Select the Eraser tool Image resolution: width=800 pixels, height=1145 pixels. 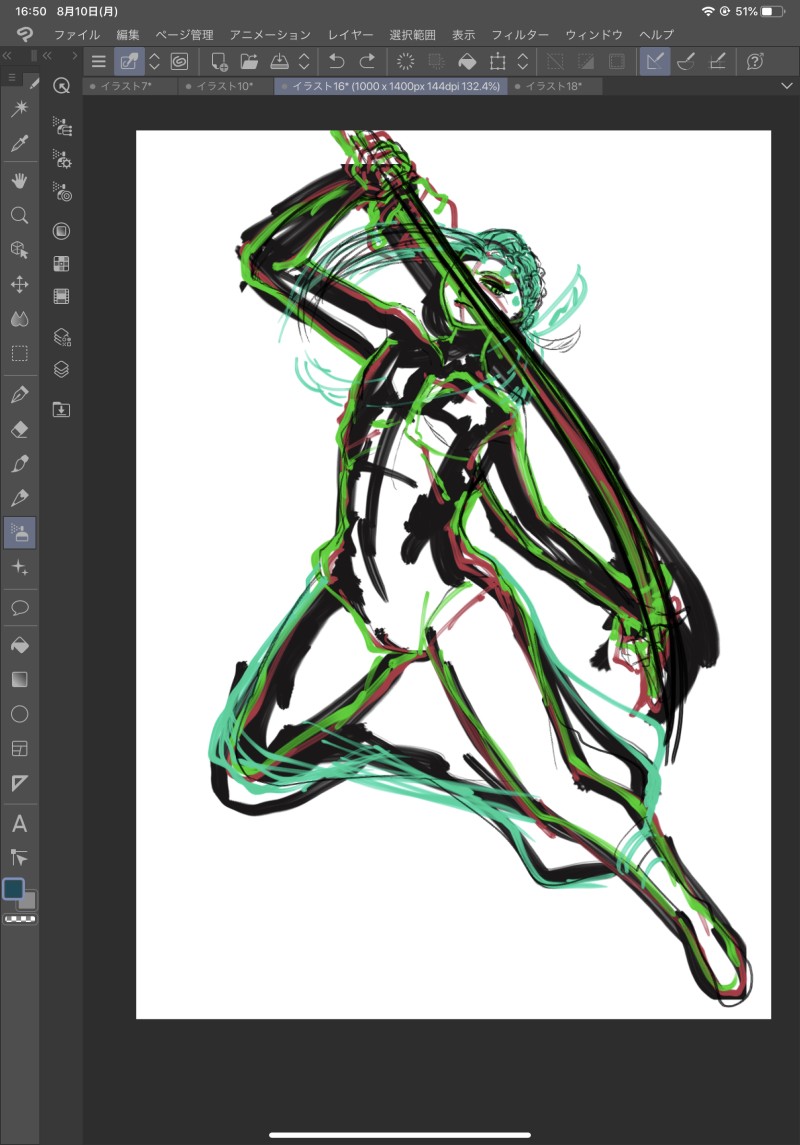(x=20, y=429)
